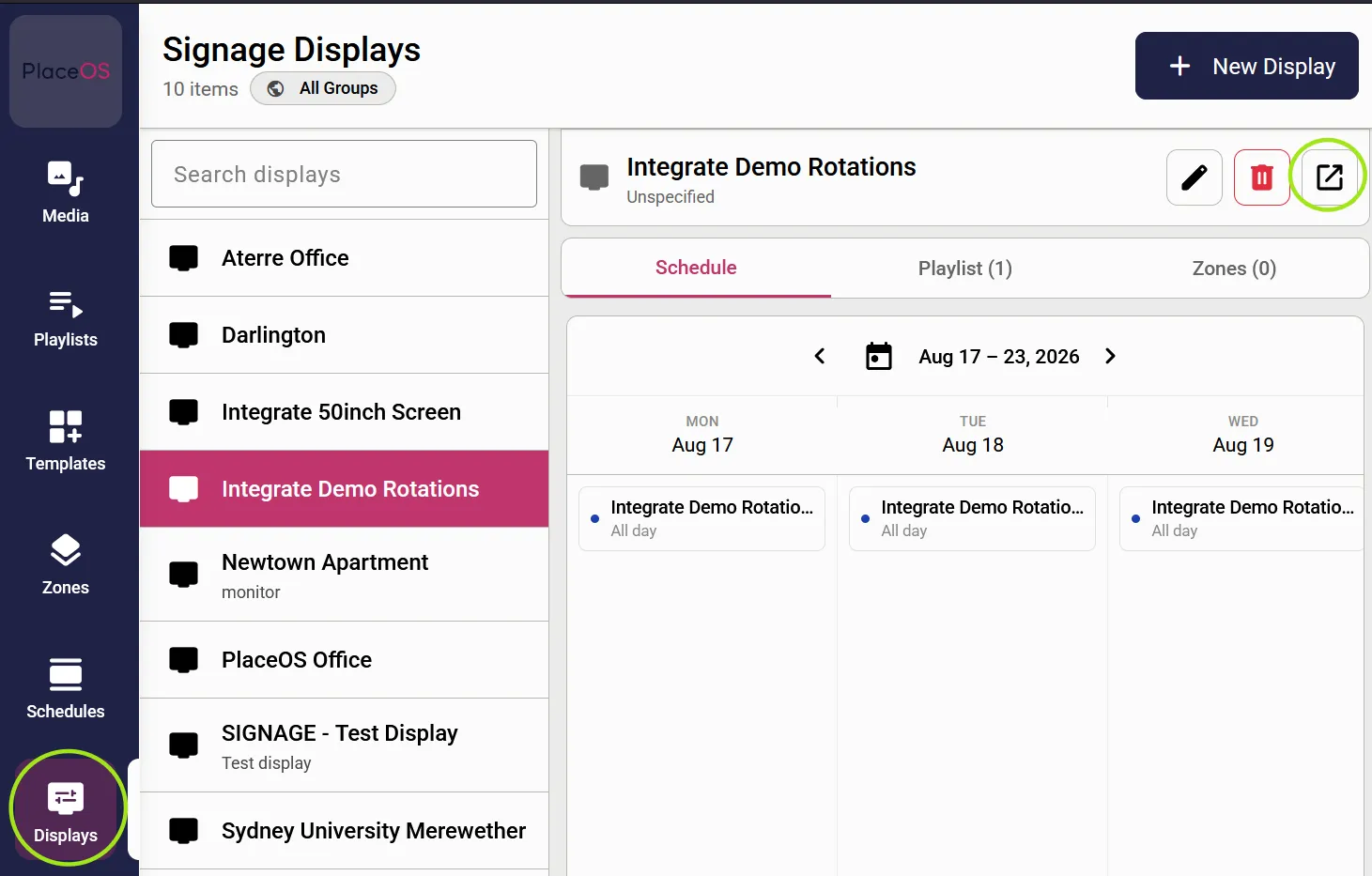Click the PlaceOS Office monitor icon
The image size is (1372, 876).
183,660
